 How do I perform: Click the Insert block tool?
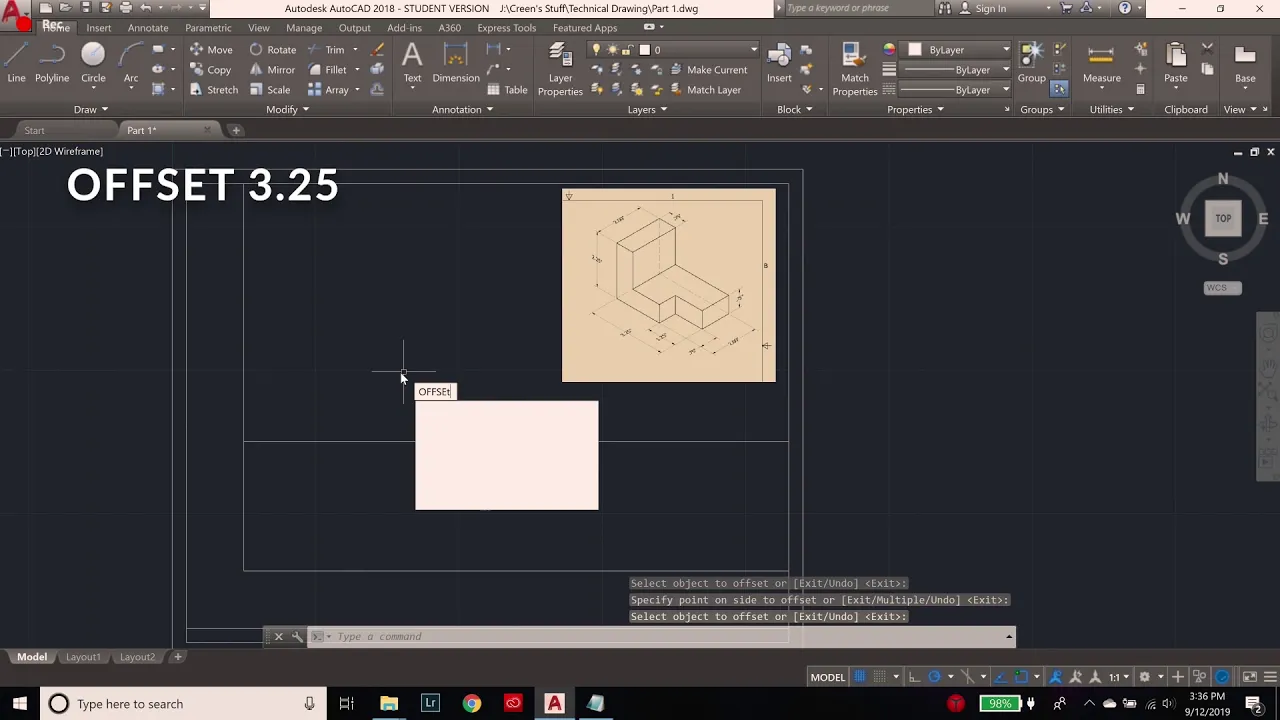[779, 63]
